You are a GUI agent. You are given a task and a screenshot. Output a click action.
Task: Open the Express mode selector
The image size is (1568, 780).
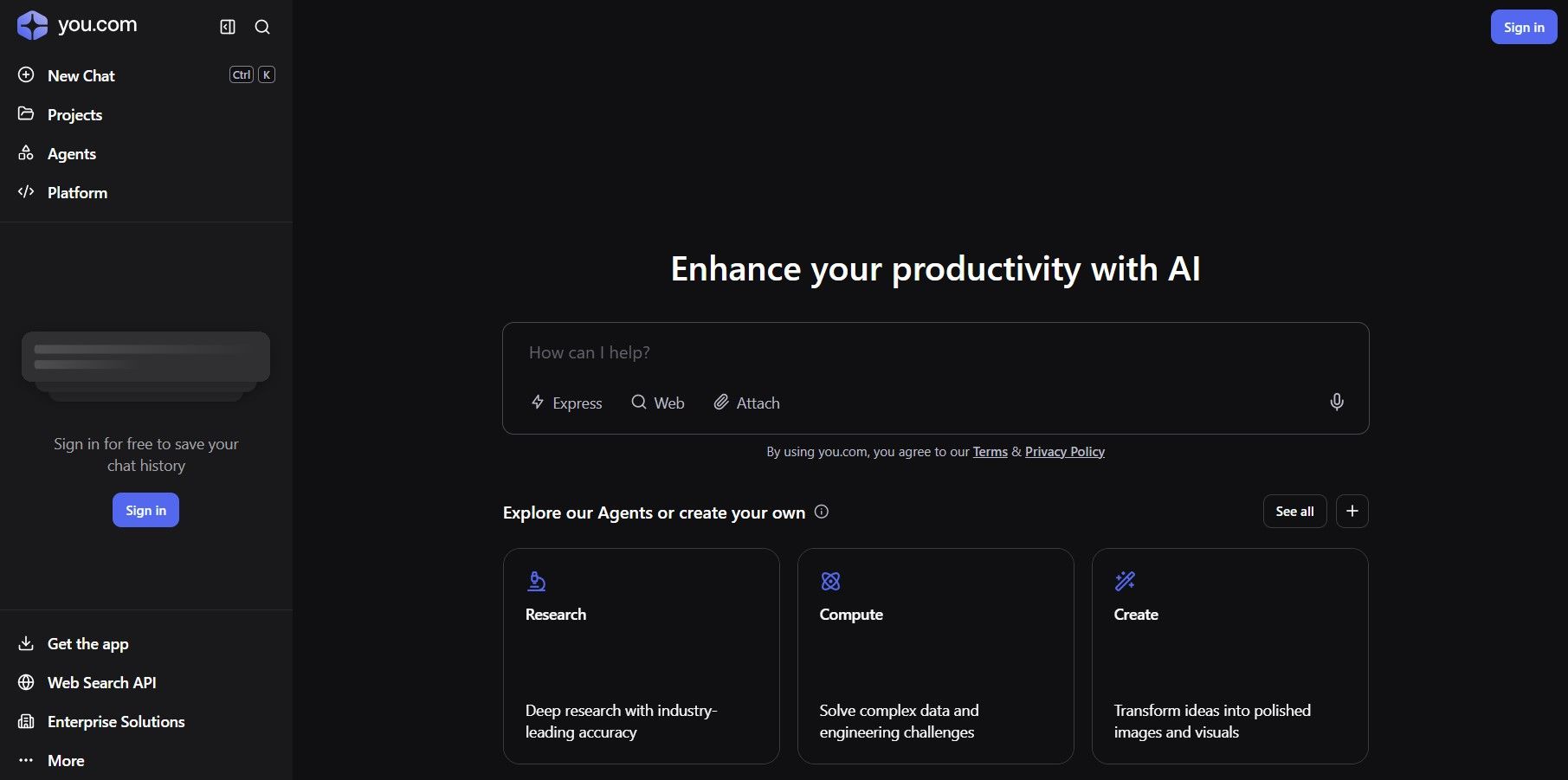coord(567,403)
